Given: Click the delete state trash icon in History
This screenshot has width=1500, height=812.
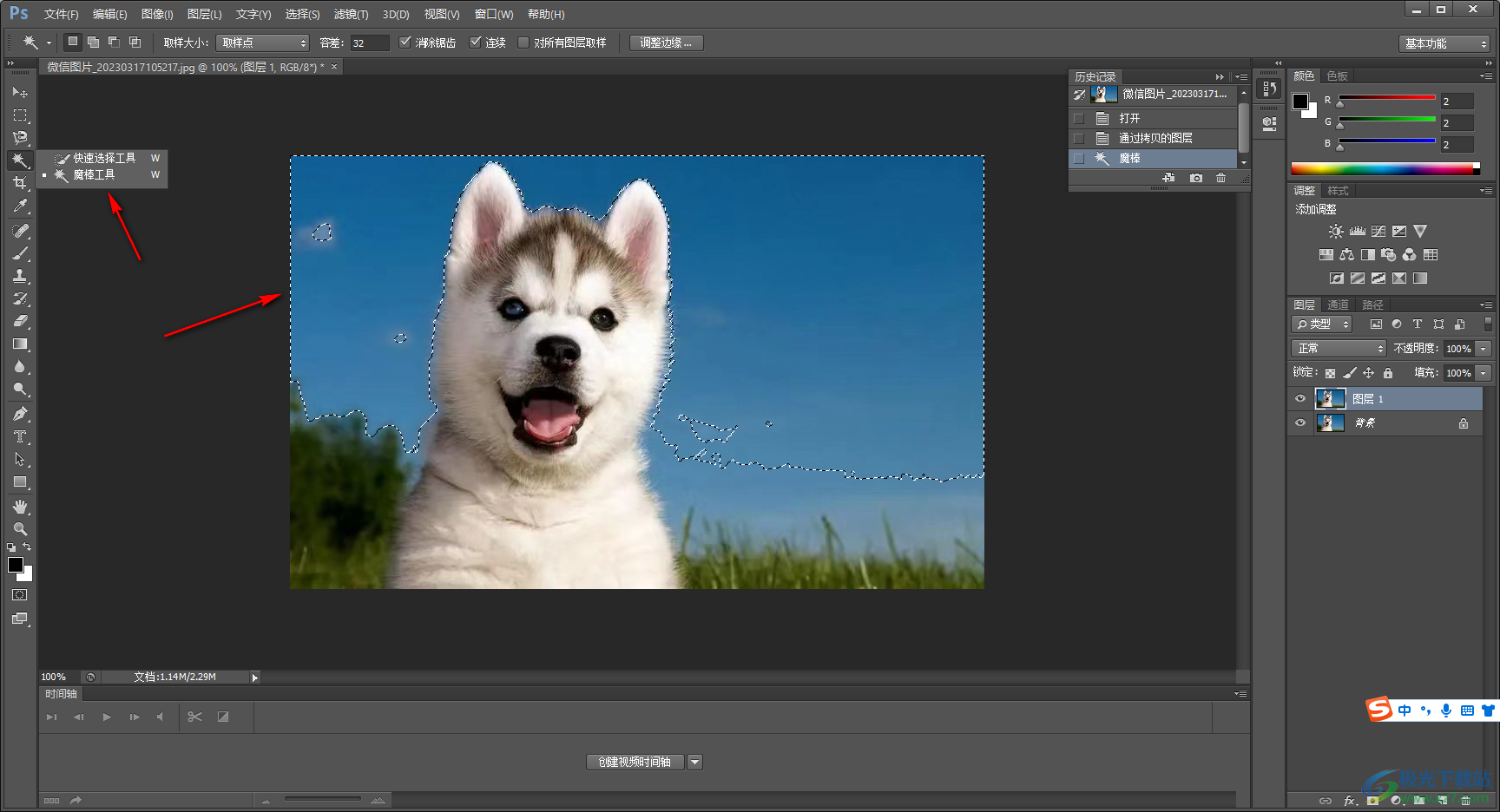Looking at the screenshot, I should [1220, 178].
